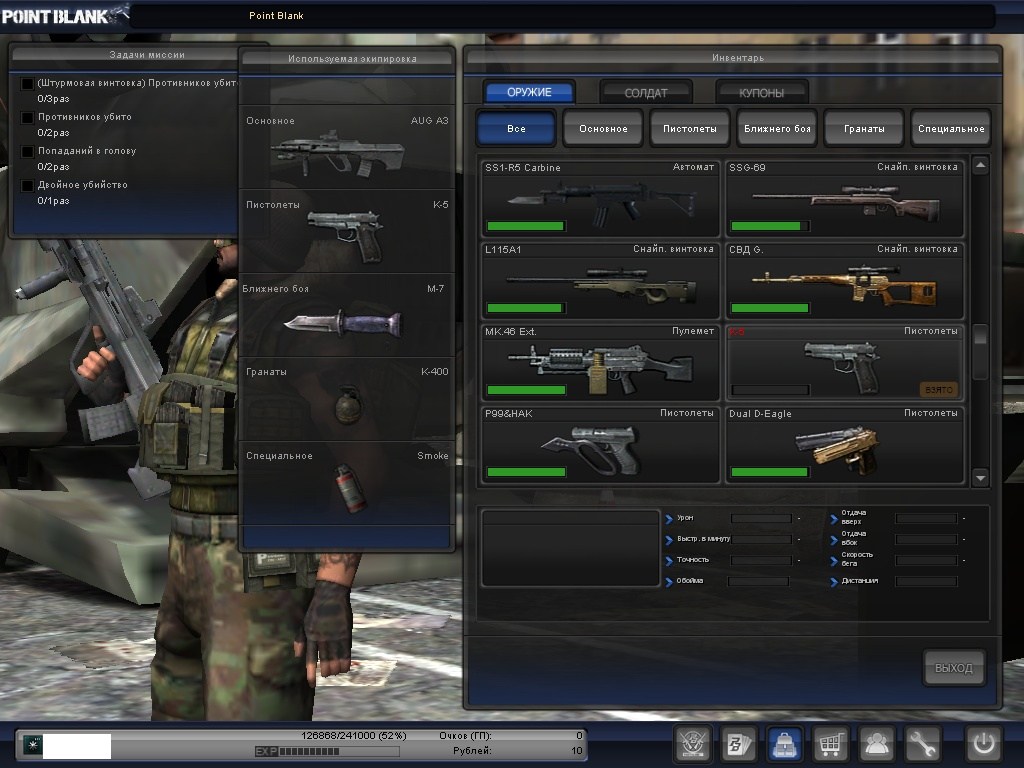Screen dimensions: 1024x768
Task: Select the P99&HAK pistol
Action: (600, 445)
